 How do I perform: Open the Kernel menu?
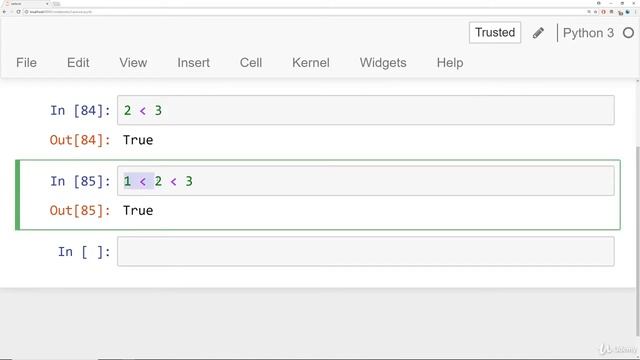coord(311,63)
